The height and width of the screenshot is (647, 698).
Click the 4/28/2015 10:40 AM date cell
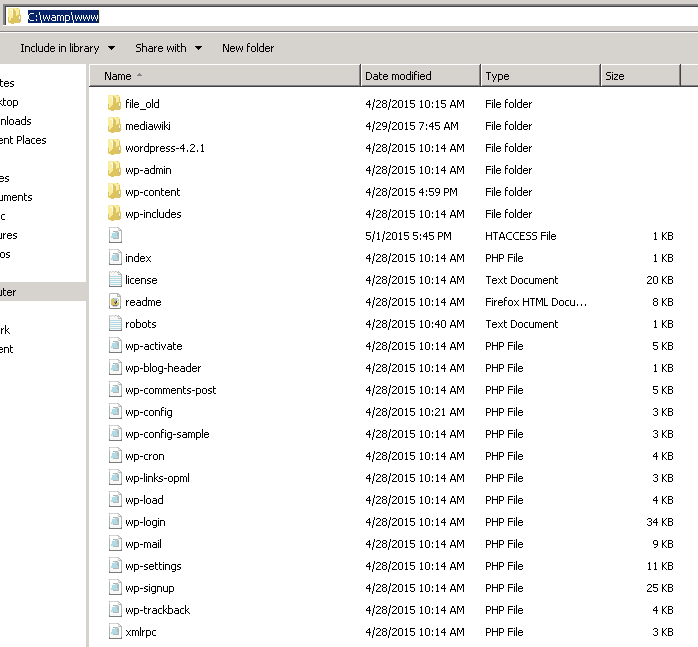pos(415,324)
